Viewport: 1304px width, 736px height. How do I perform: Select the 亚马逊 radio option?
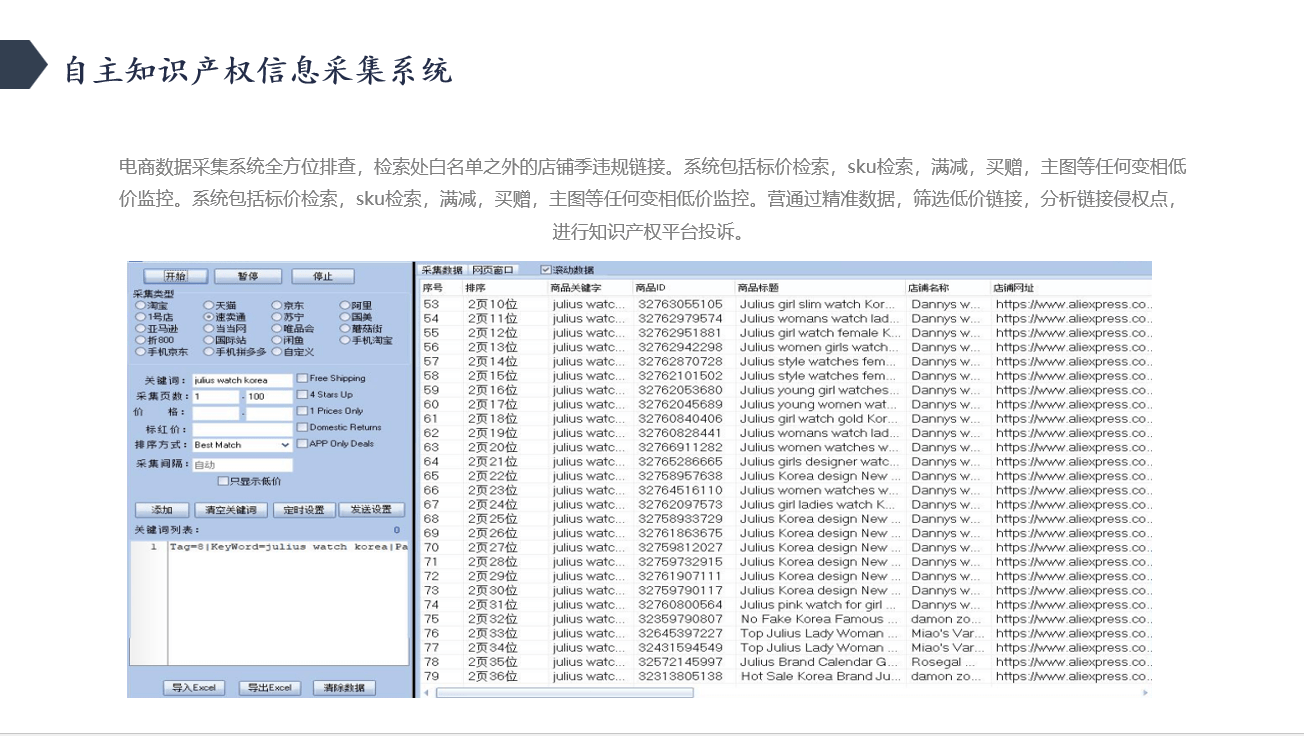140,328
